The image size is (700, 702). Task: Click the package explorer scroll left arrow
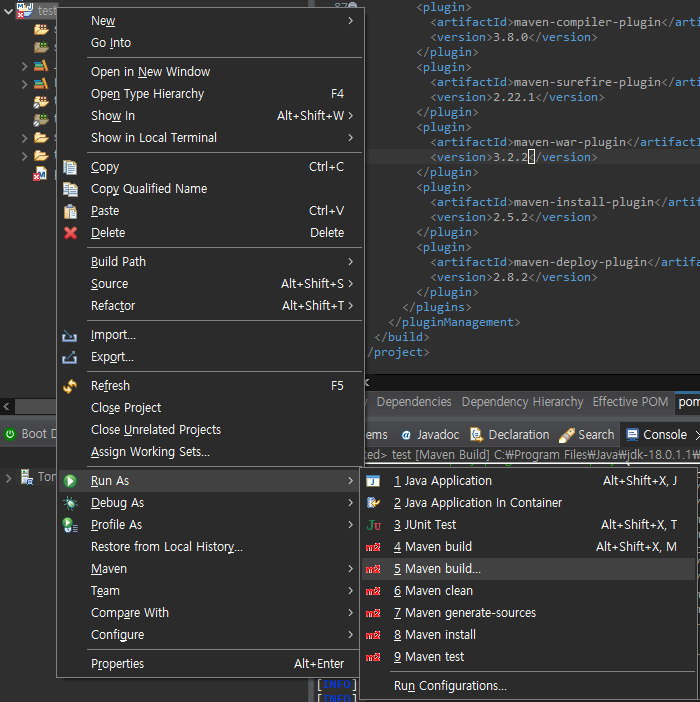(x=6, y=407)
